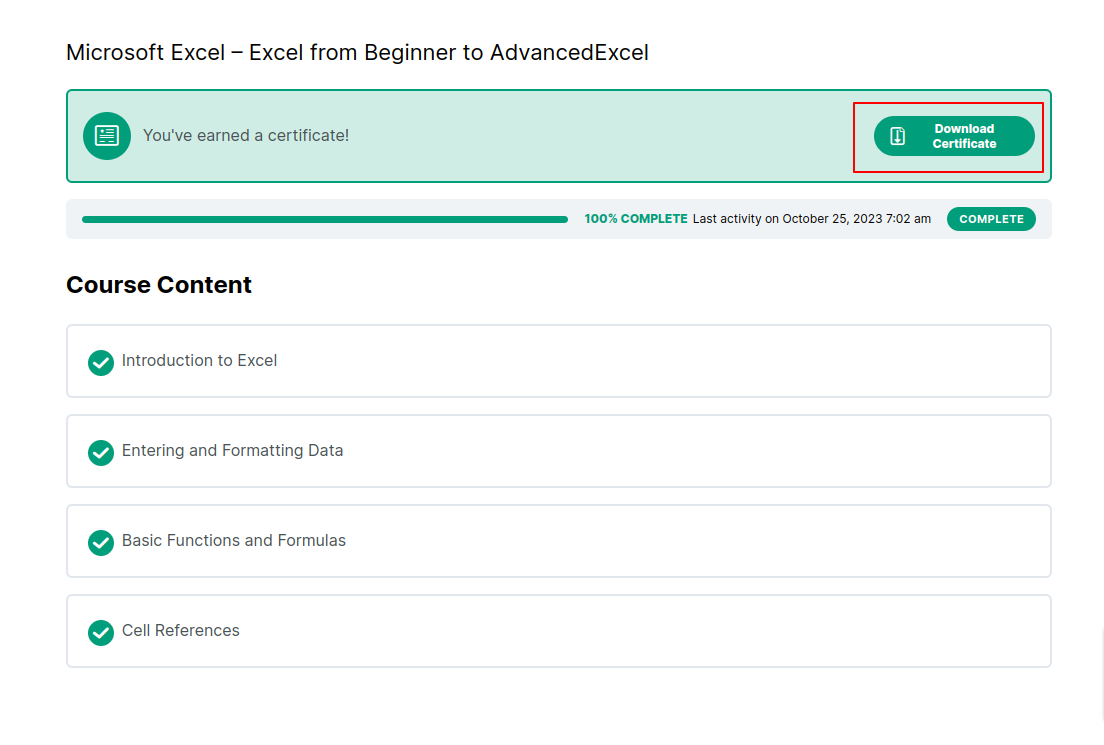Click the checkmark beside Entering and Formatting Data
Image resolution: width=1104 pixels, height=745 pixels.
[101, 452]
